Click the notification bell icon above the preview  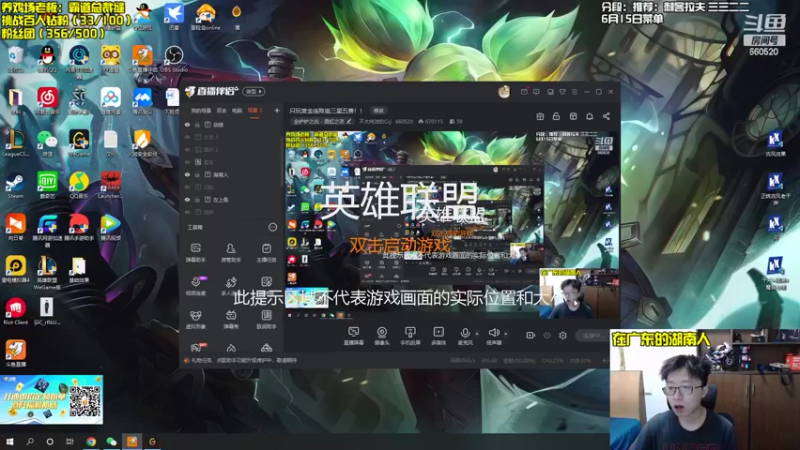point(589,116)
